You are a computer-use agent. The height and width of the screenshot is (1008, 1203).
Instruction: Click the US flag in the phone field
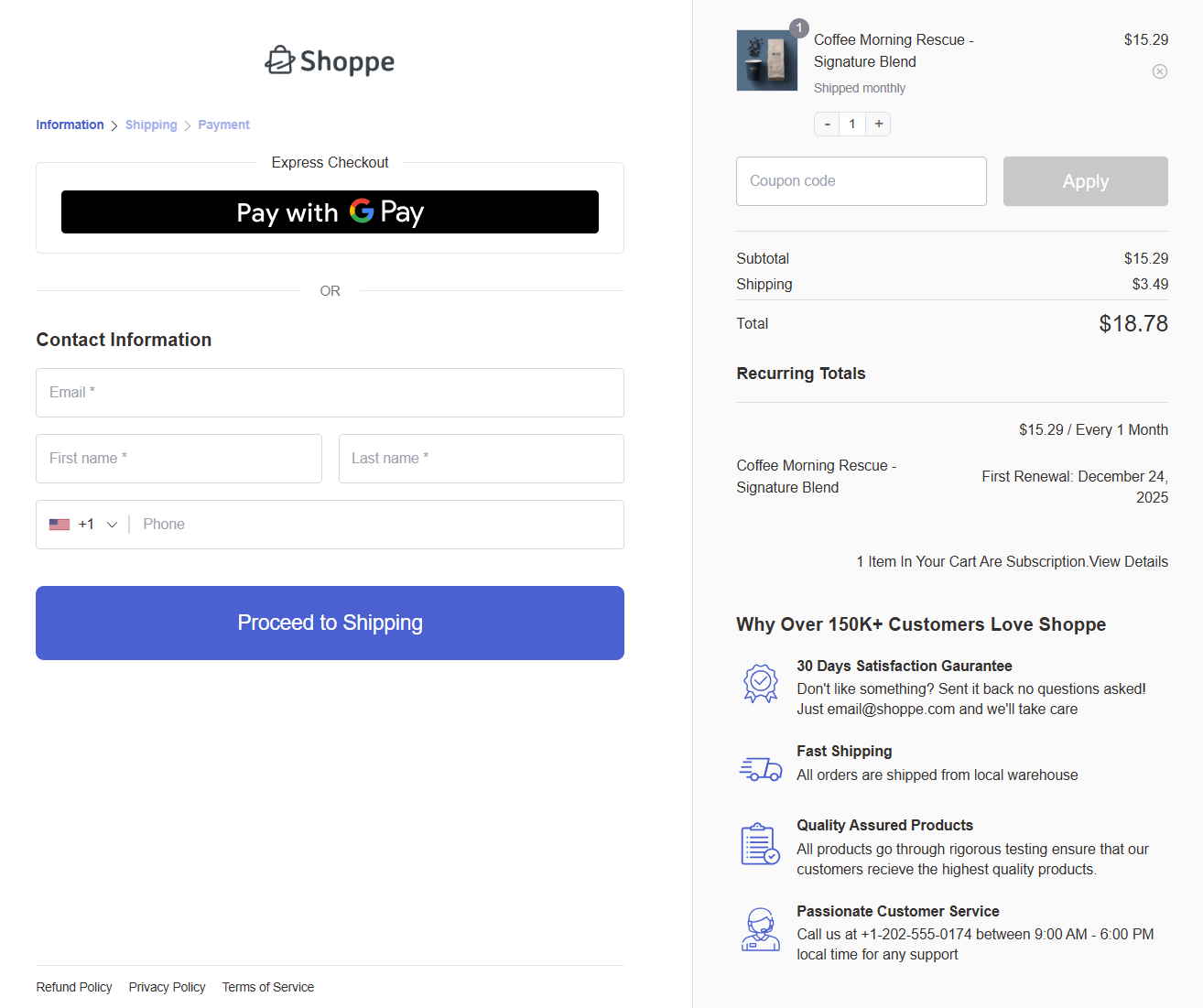60,524
